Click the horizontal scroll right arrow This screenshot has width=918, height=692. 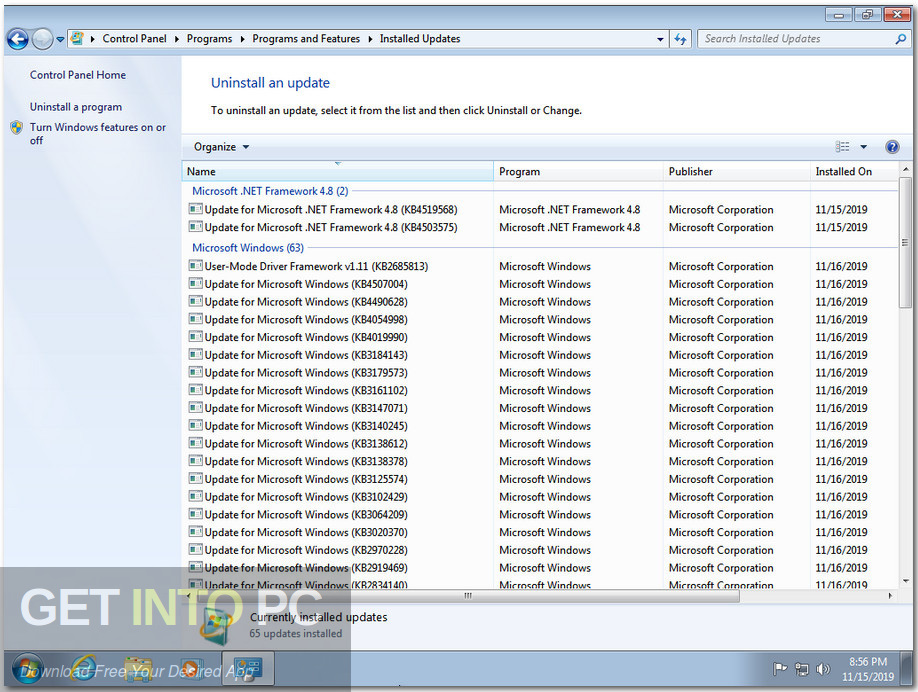pyautogui.click(x=890, y=596)
